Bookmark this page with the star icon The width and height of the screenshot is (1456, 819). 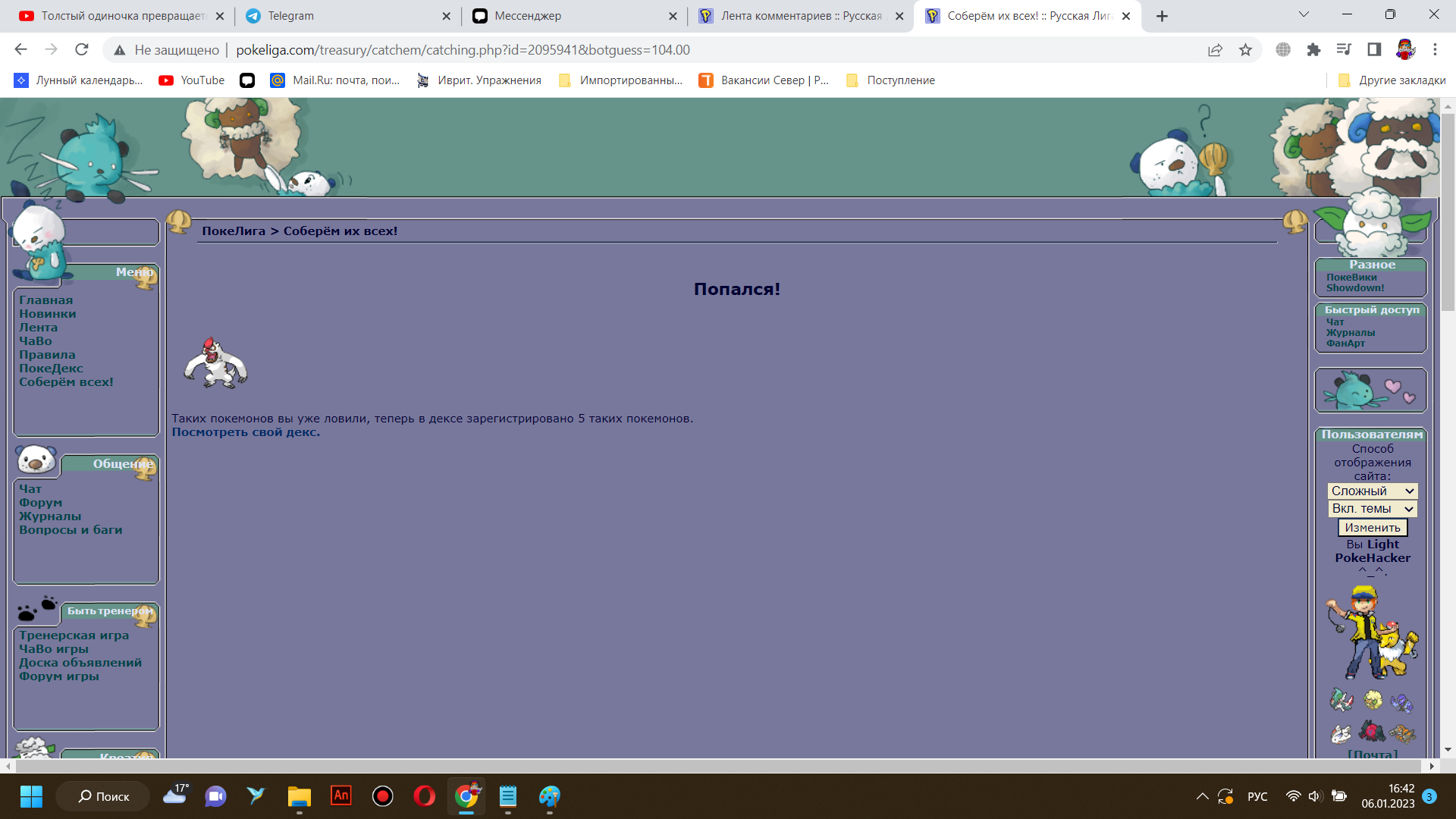[x=1245, y=49]
